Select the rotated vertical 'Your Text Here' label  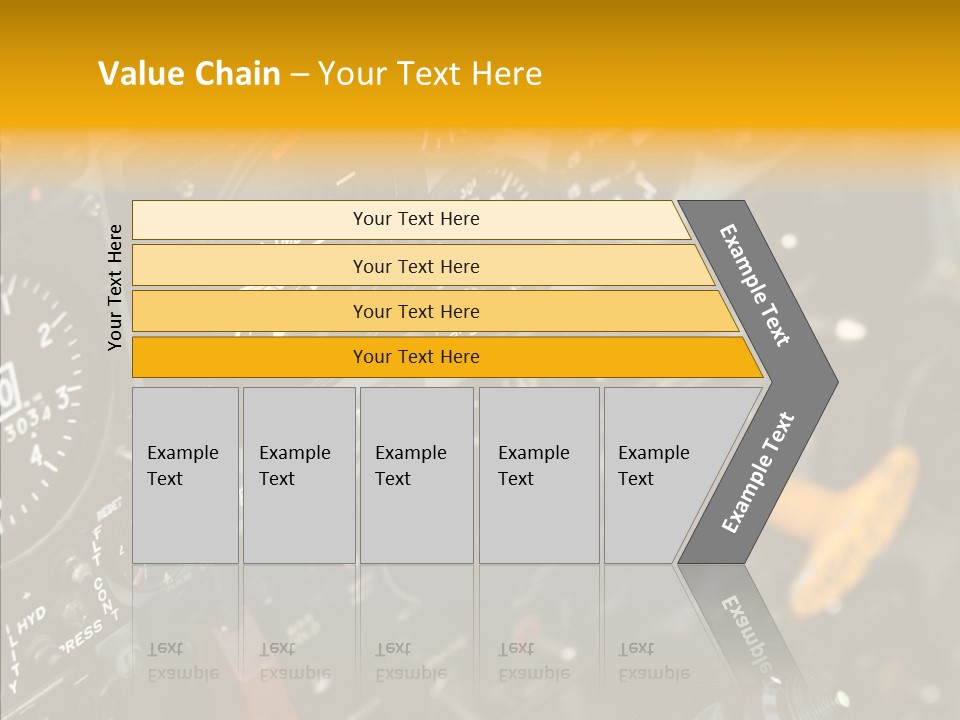tap(114, 287)
